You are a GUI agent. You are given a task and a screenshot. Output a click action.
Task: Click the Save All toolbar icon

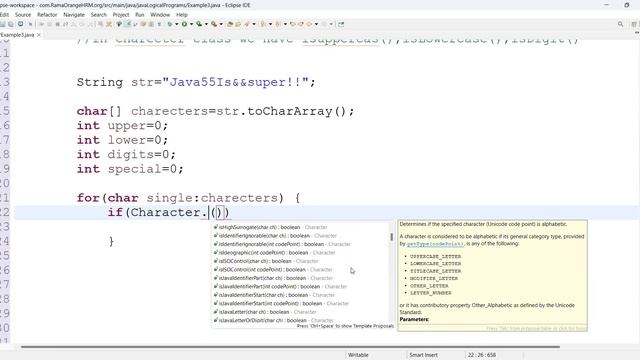click(x=11, y=24)
